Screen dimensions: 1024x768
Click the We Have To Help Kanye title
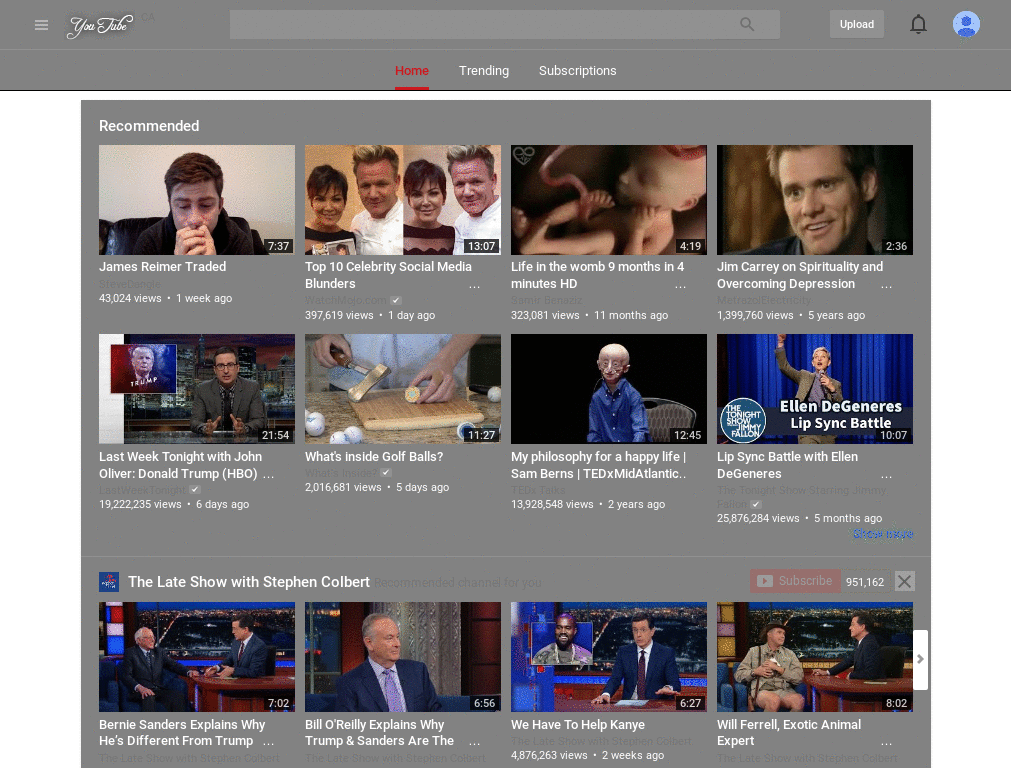[577, 724]
